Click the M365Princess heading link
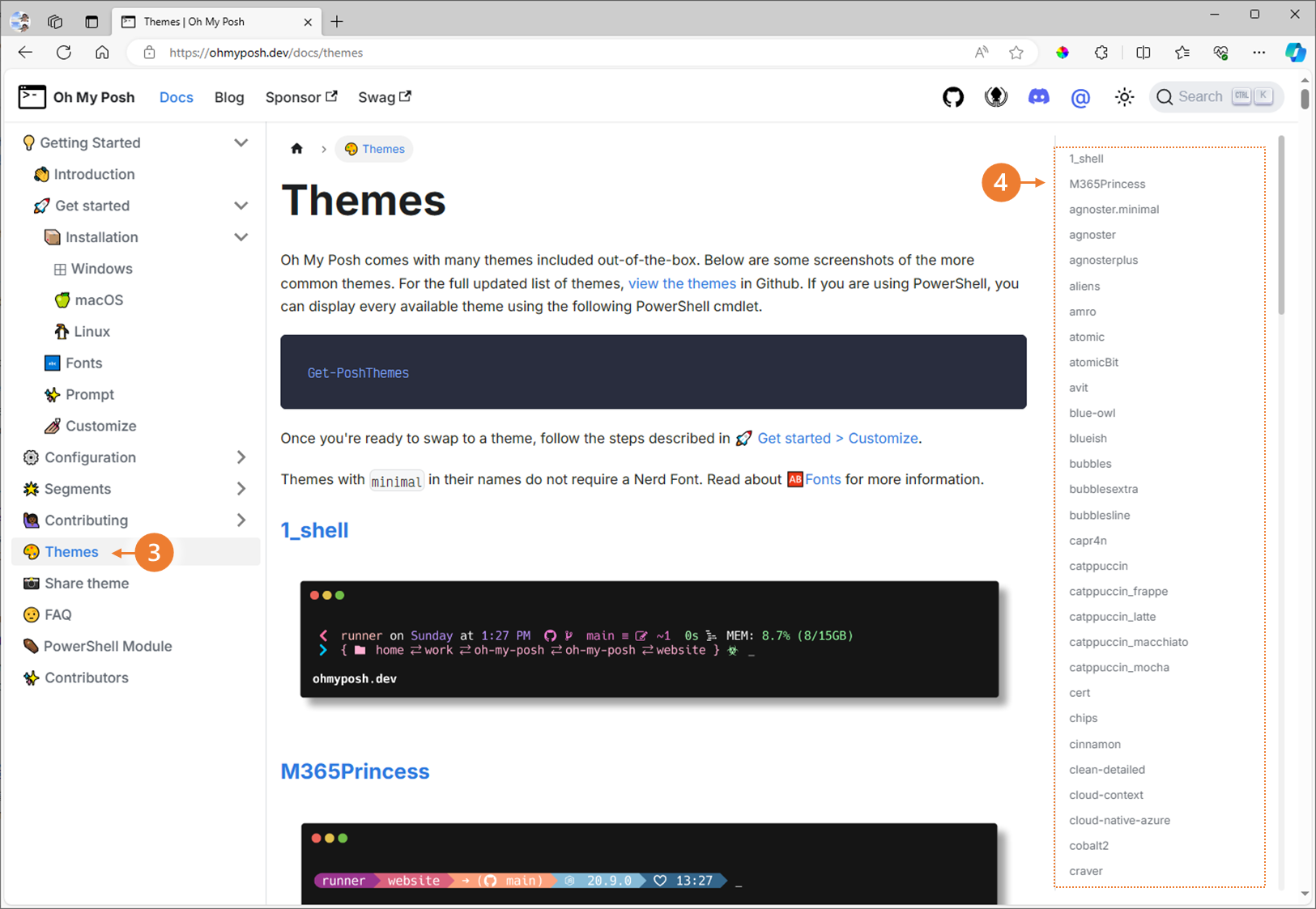Viewport: 1316px width, 909px height. [355, 771]
